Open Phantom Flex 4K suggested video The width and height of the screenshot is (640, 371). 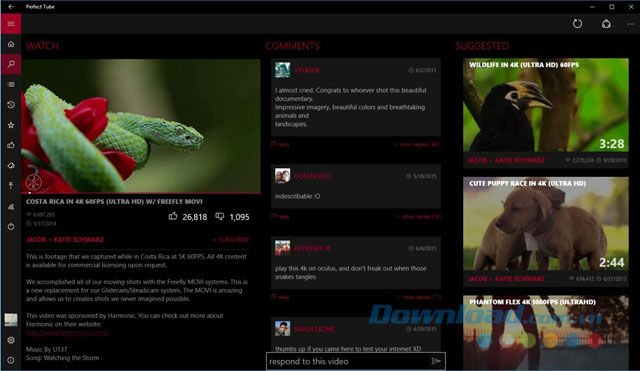(546, 332)
